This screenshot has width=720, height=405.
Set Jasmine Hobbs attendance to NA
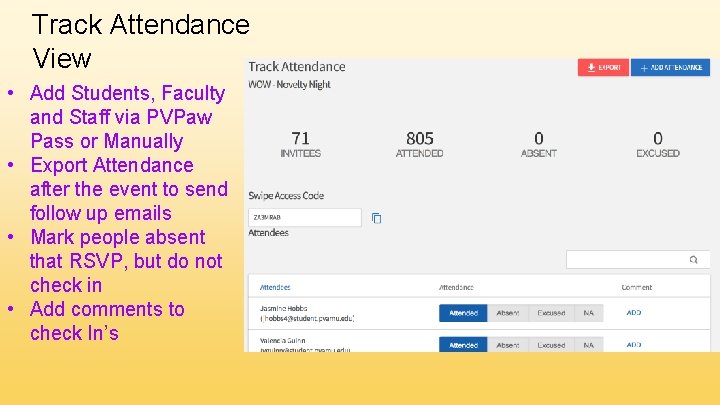click(588, 313)
